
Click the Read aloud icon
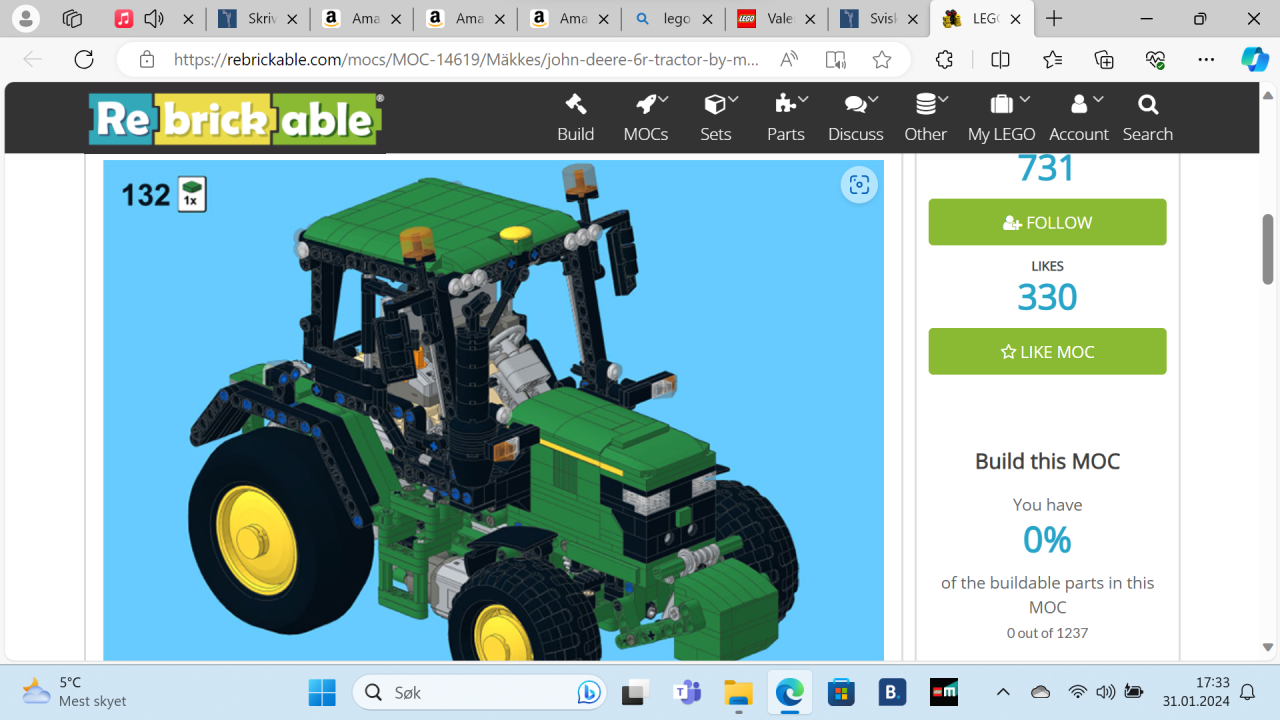pyautogui.click(x=789, y=60)
